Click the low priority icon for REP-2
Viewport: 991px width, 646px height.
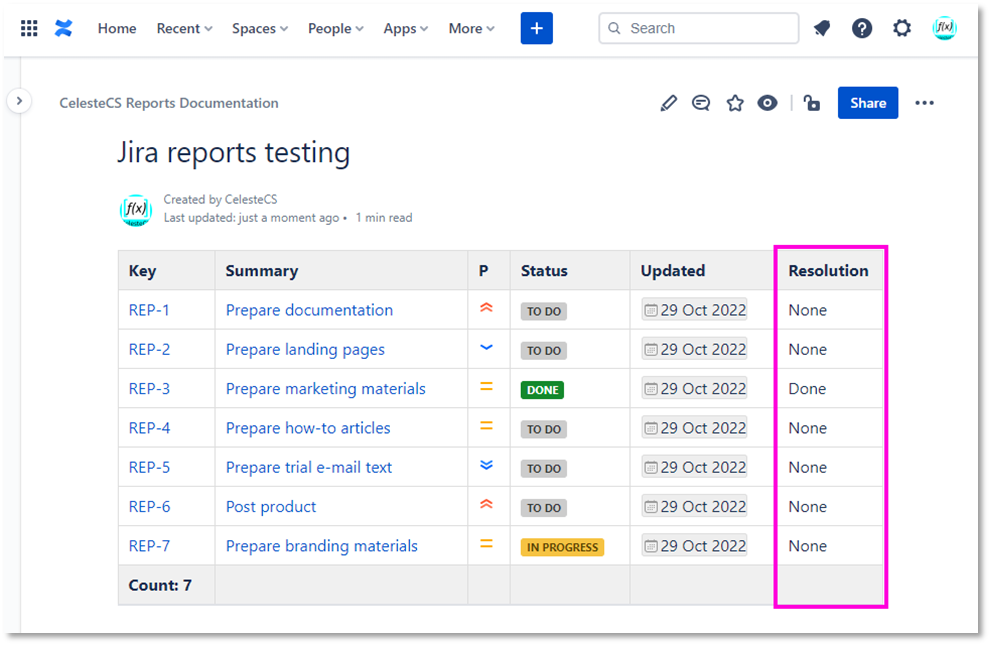[486, 348]
